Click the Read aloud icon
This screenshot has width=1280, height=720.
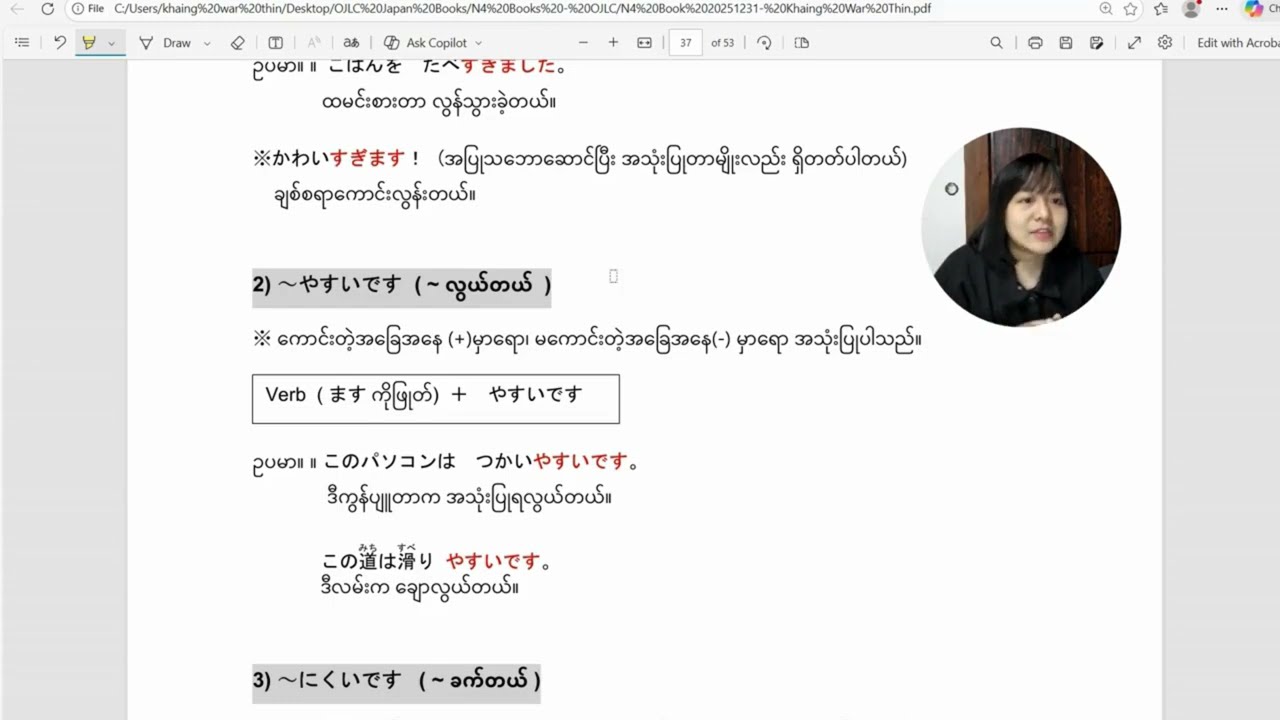pyautogui.click(x=314, y=43)
